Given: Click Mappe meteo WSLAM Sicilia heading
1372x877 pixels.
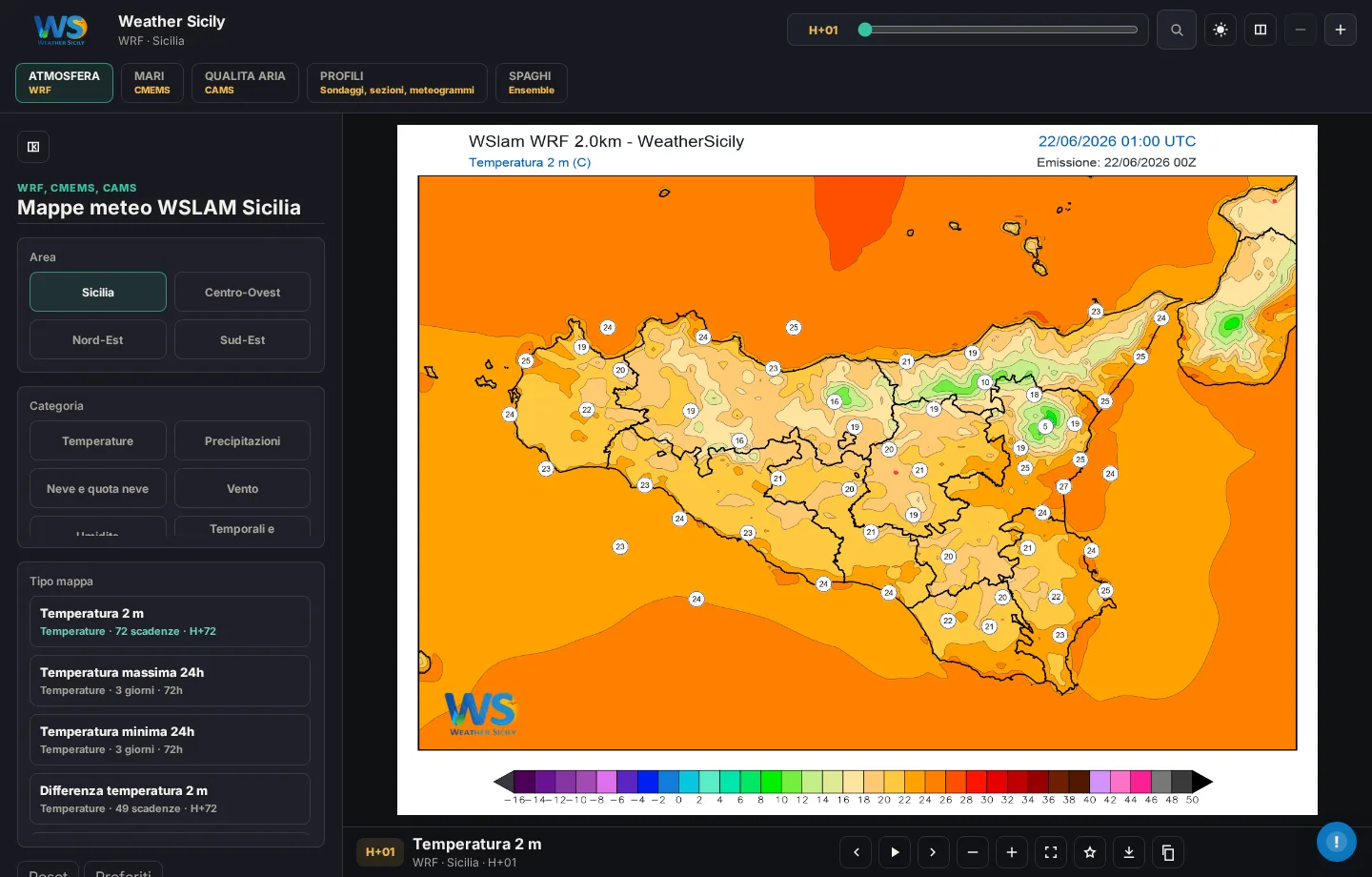Looking at the screenshot, I should pos(159,207).
